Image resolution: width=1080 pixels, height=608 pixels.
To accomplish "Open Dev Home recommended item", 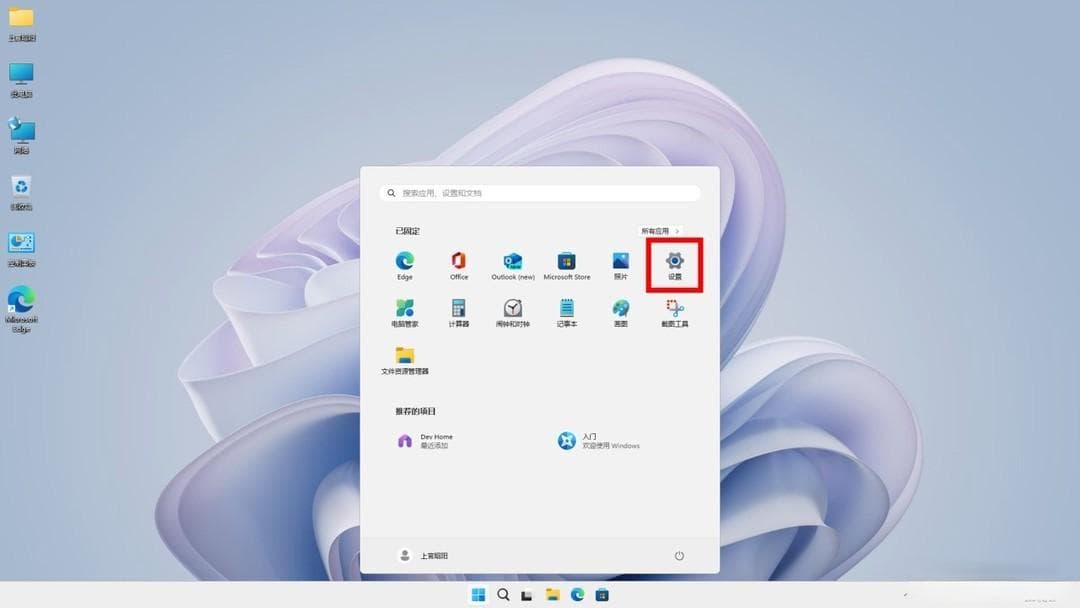I will click(x=426, y=441).
